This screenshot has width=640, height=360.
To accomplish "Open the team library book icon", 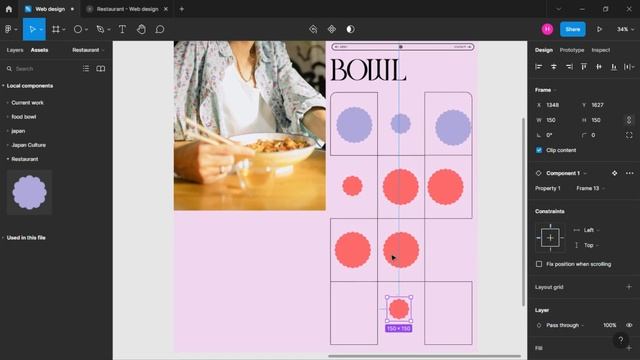I will point(100,69).
